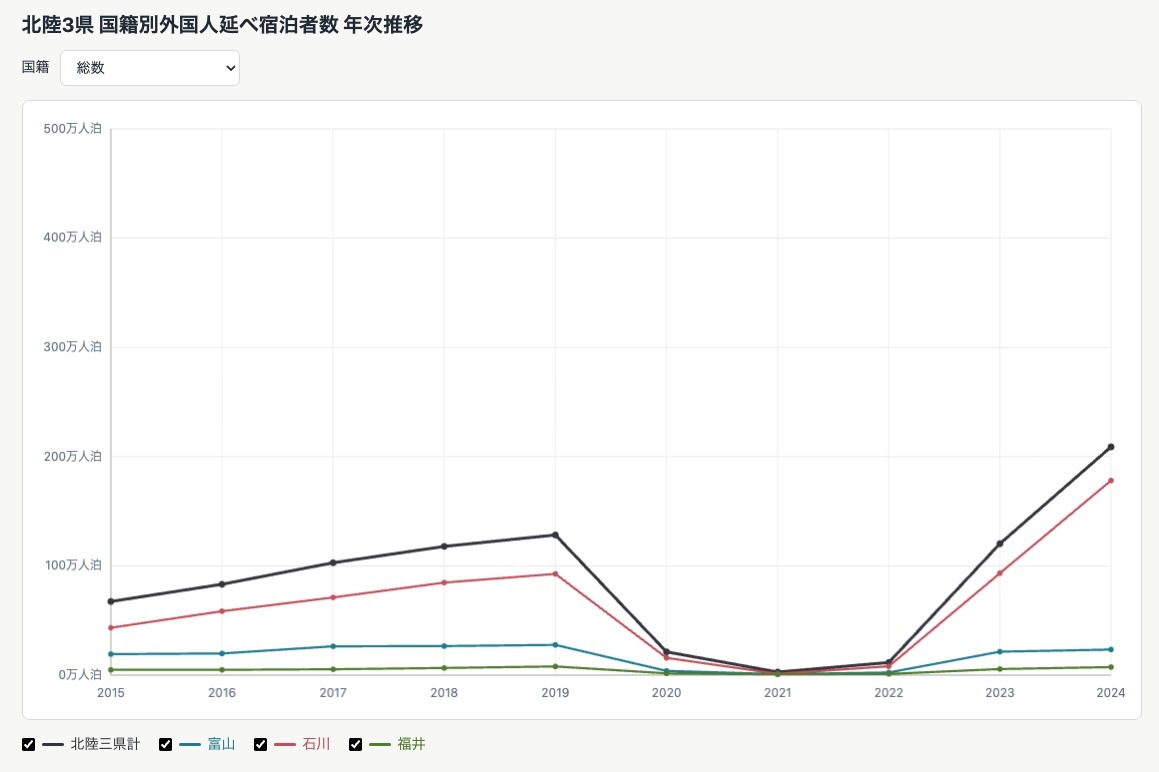Click the green 福井 legend color line
This screenshot has width=1159, height=772.
click(x=380, y=744)
